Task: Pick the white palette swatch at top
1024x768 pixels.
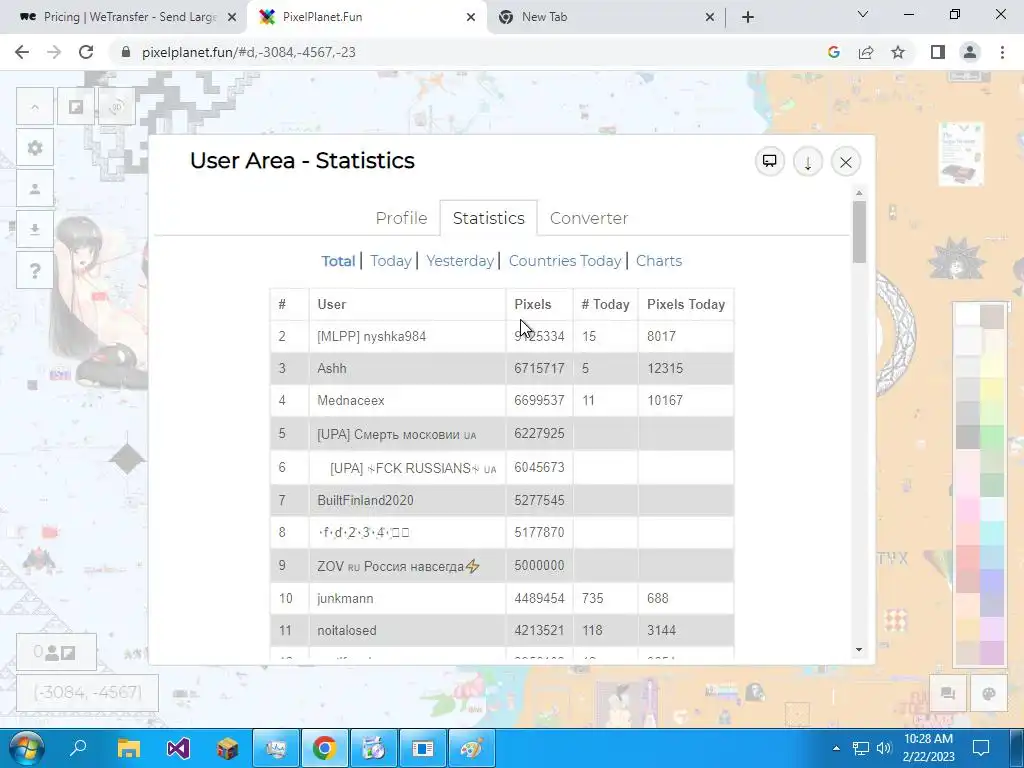Action: (968, 315)
